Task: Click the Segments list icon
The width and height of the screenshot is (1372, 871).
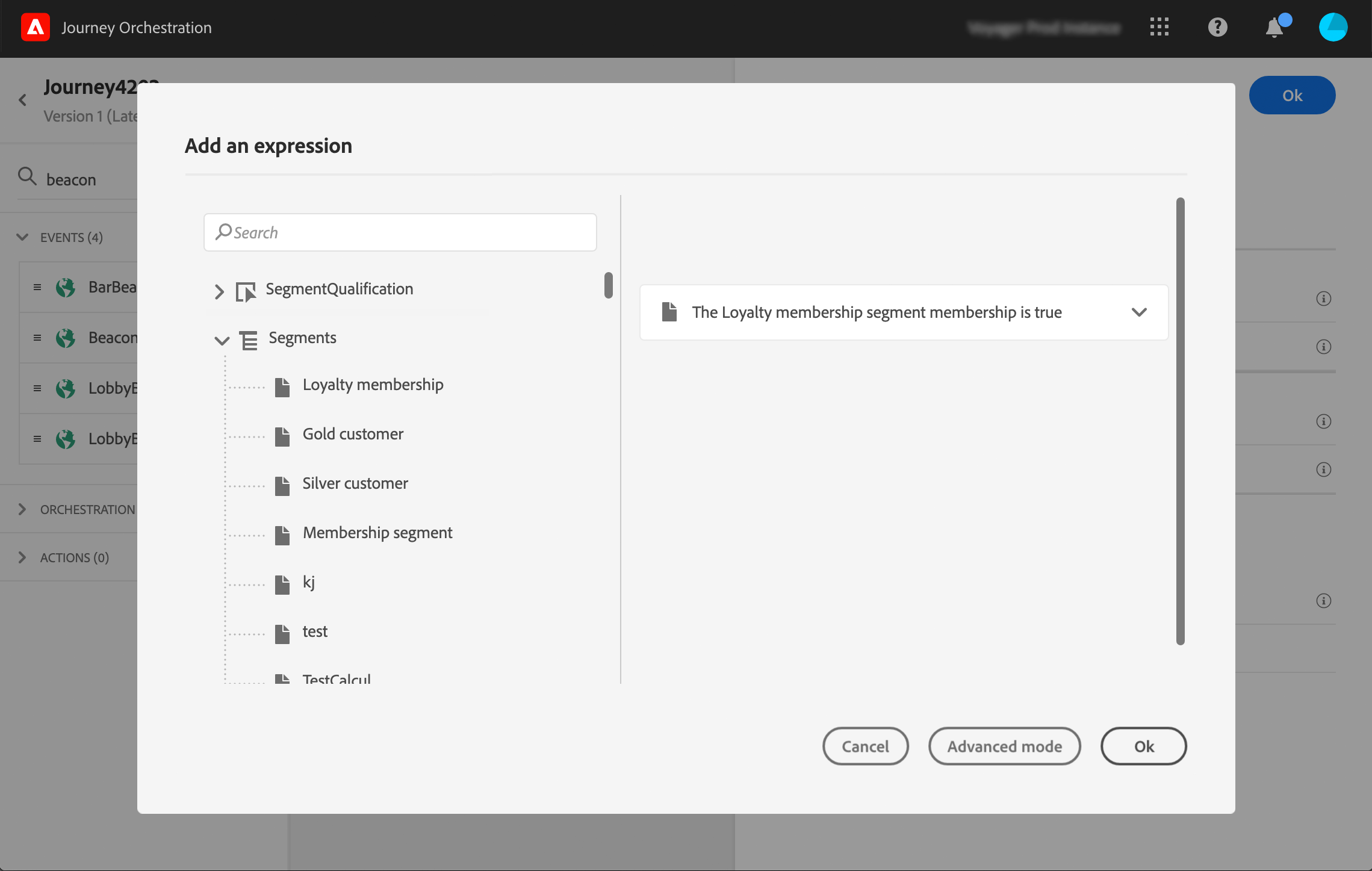Action: [249, 340]
